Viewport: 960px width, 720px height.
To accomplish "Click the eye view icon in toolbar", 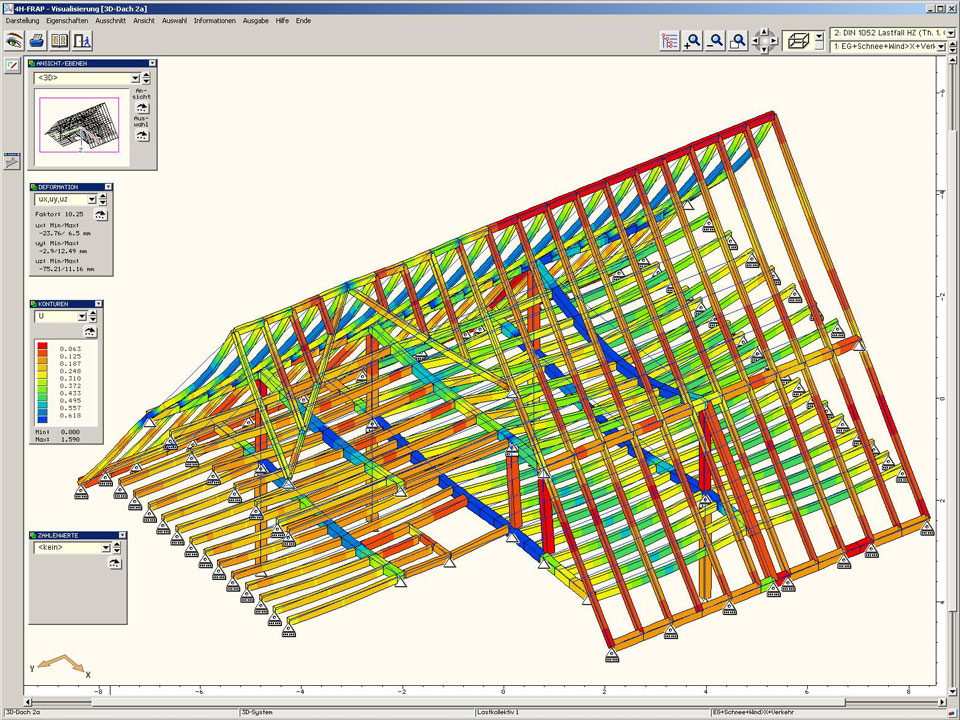I will tap(14, 41).
